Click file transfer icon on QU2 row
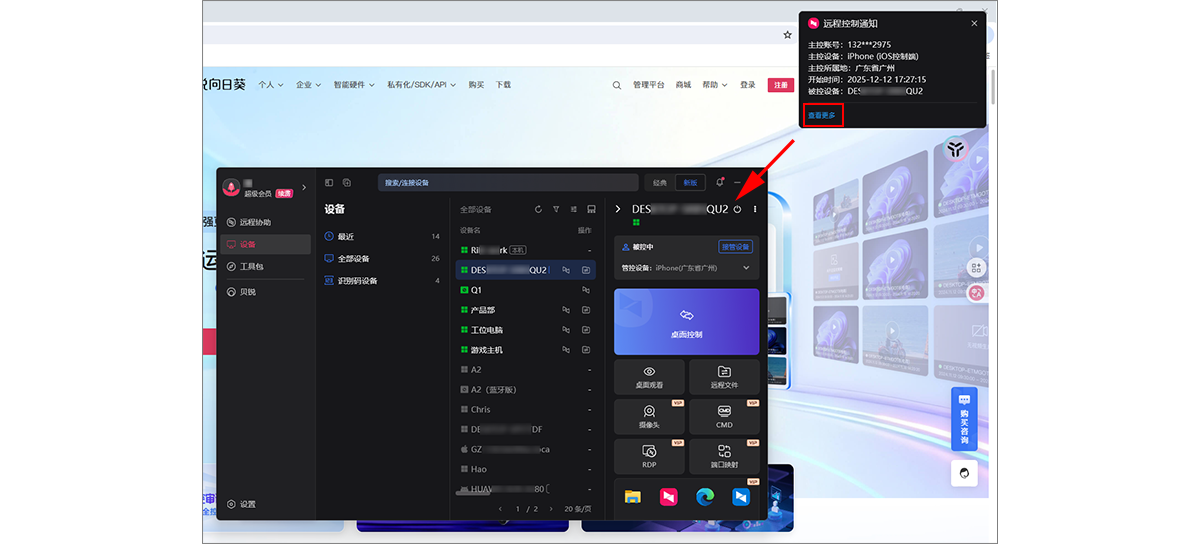 click(x=586, y=270)
